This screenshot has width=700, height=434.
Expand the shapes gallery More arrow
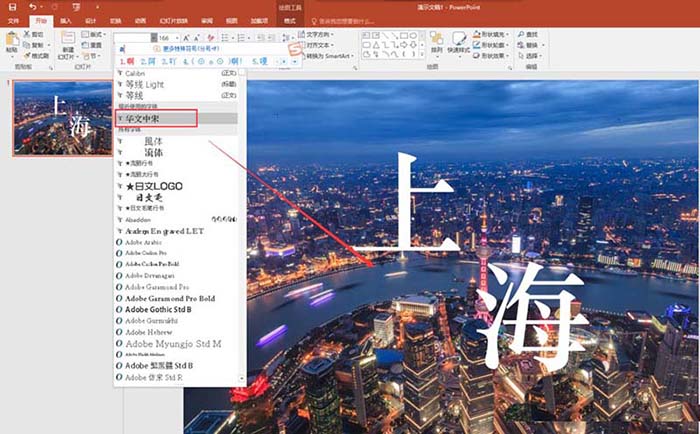(x=422, y=54)
